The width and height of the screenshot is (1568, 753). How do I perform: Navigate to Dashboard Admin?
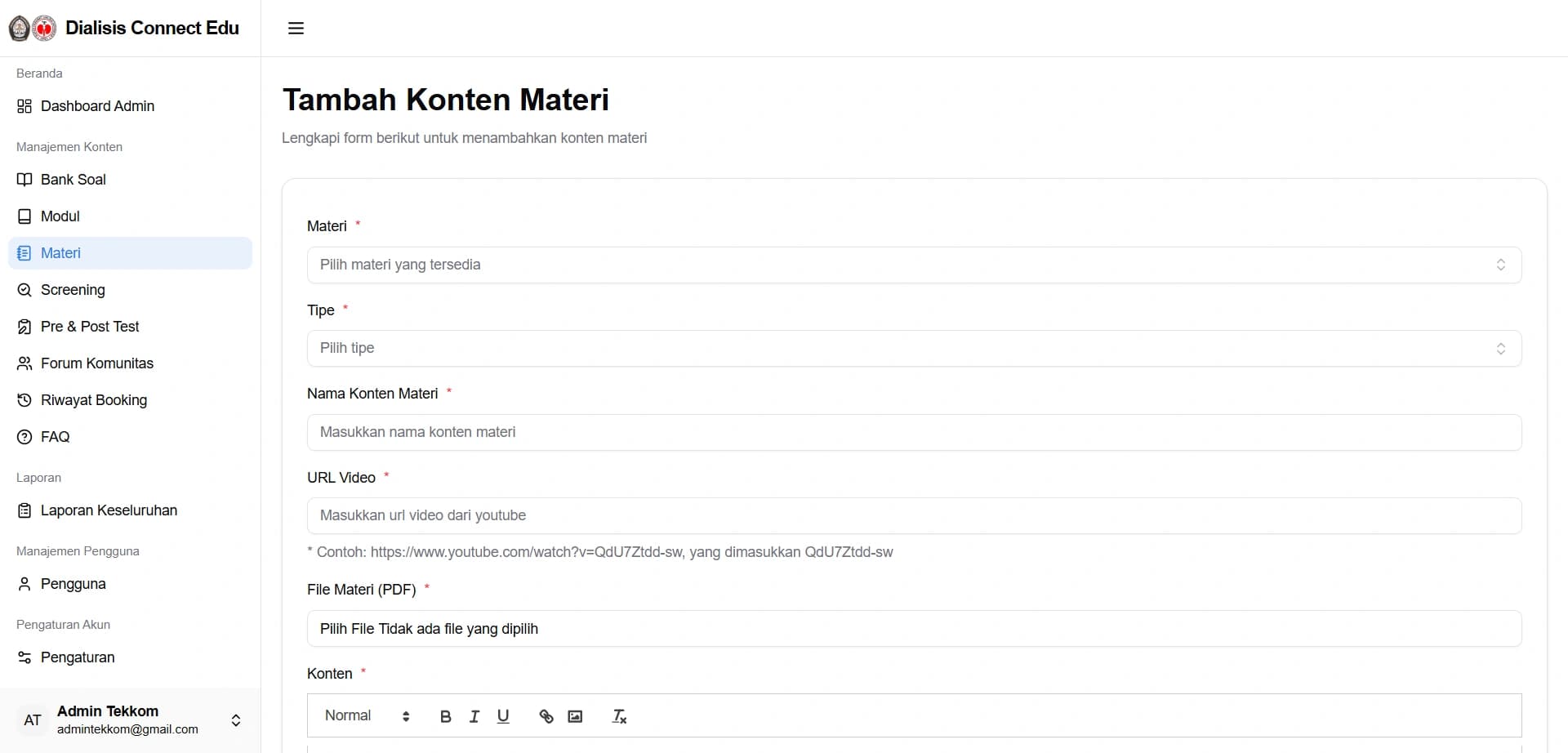[x=130, y=106]
